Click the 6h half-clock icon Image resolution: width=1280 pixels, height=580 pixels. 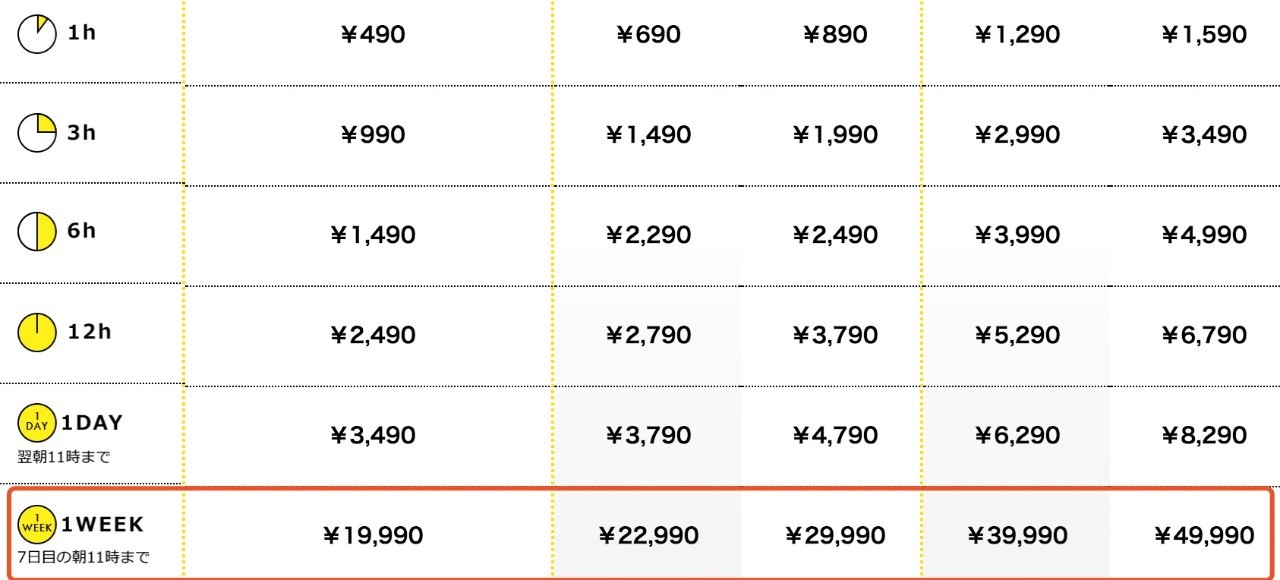click(x=37, y=233)
